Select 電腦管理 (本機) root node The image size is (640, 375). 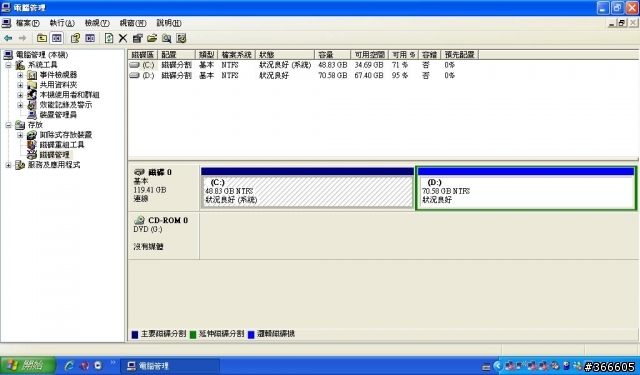tap(42, 55)
